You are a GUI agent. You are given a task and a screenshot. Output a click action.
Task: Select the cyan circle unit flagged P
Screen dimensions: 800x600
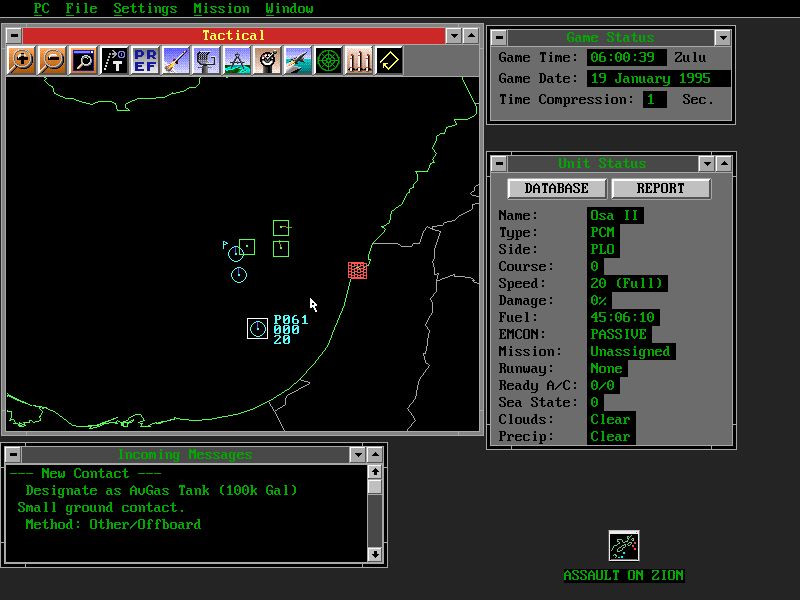pos(235,254)
